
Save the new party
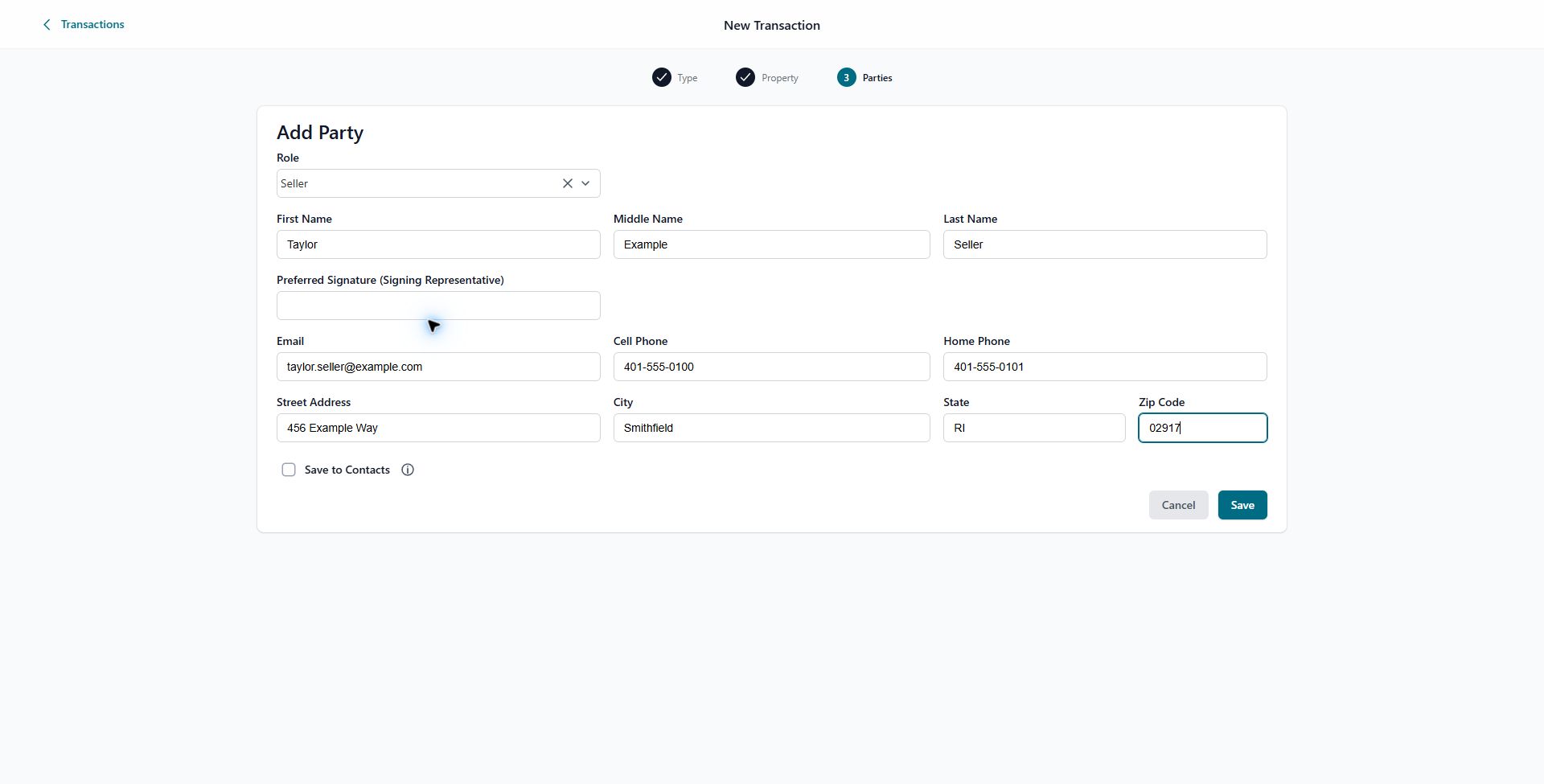tap(1242, 505)
